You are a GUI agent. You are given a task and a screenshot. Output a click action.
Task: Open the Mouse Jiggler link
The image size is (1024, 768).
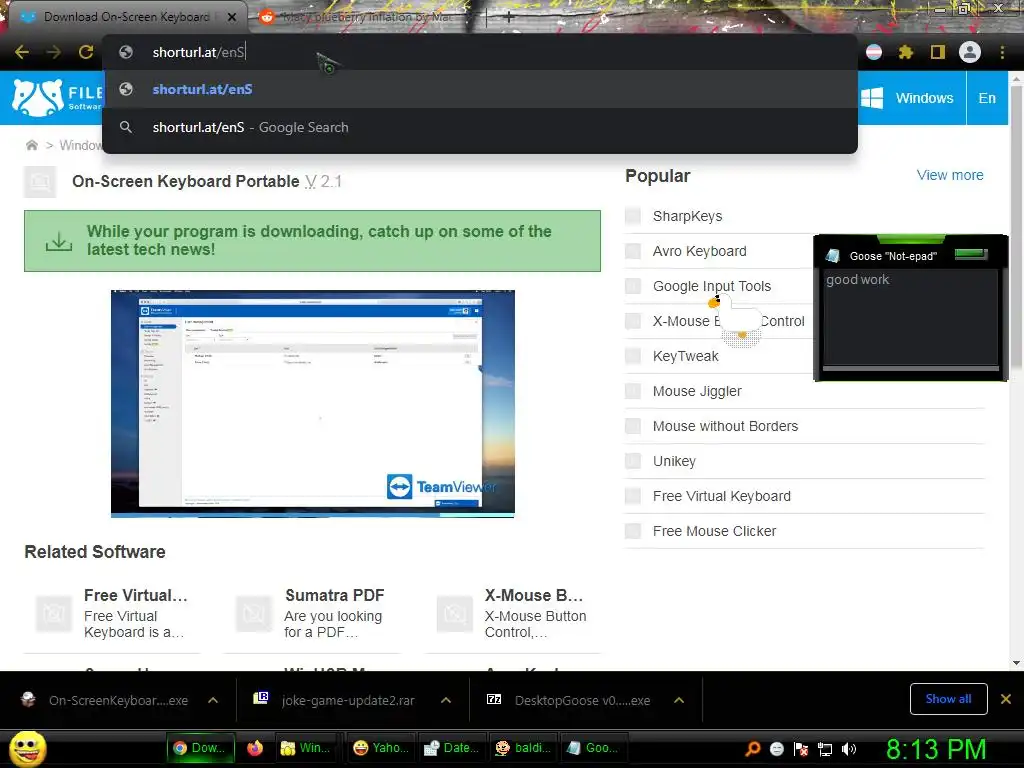point(697,391)
